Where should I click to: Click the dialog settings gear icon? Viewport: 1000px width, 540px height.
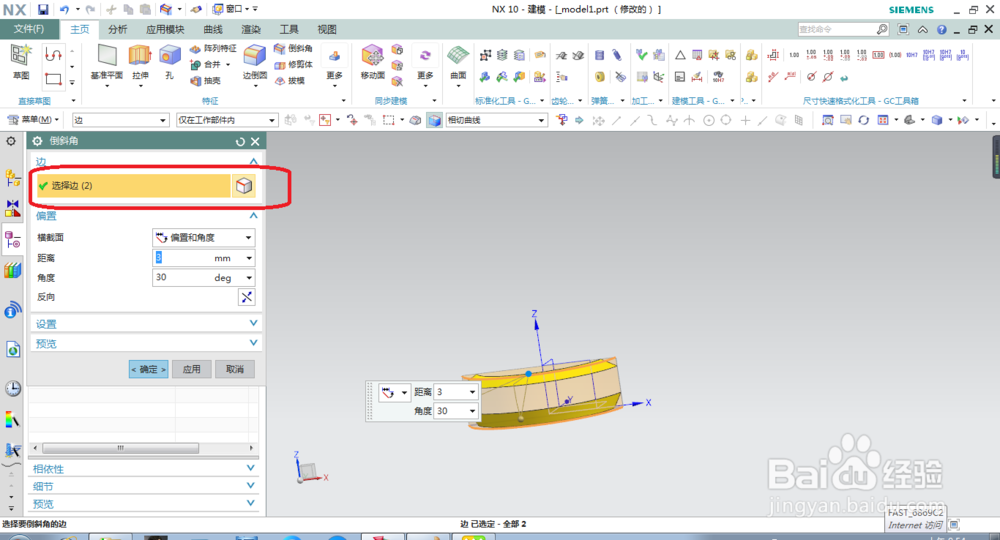[37, 141]
